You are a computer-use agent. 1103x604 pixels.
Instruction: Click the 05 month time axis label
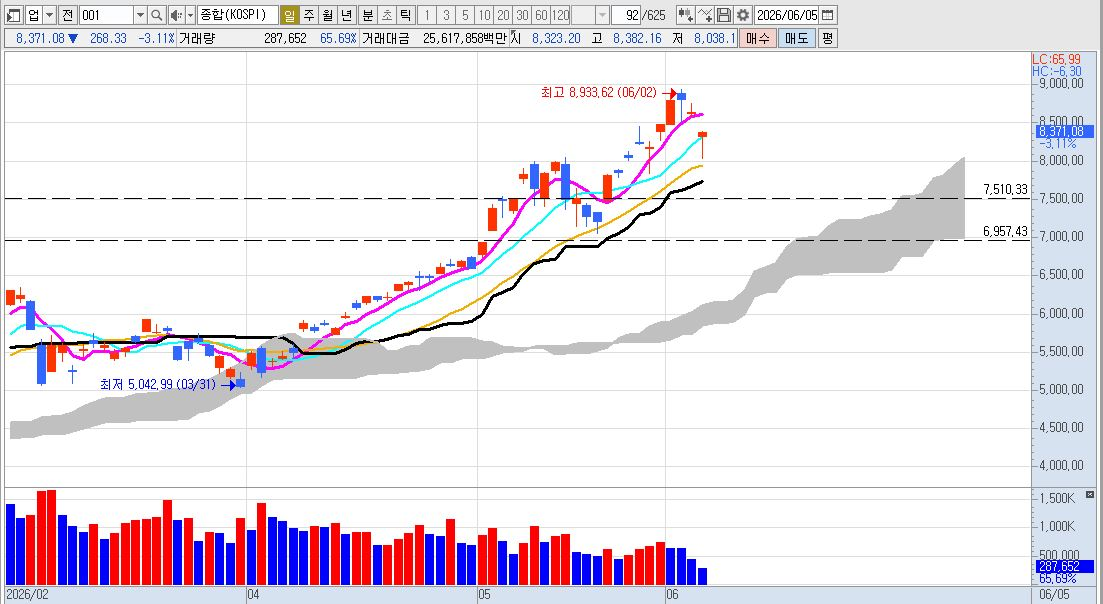[484, 595]
